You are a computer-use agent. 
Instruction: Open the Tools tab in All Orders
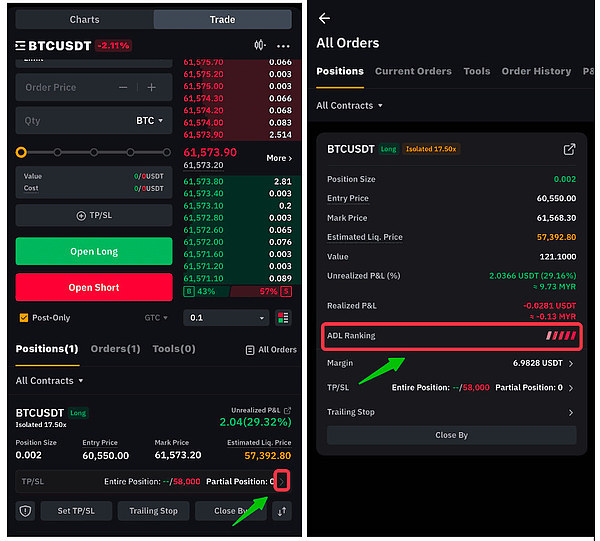[477, 71]
